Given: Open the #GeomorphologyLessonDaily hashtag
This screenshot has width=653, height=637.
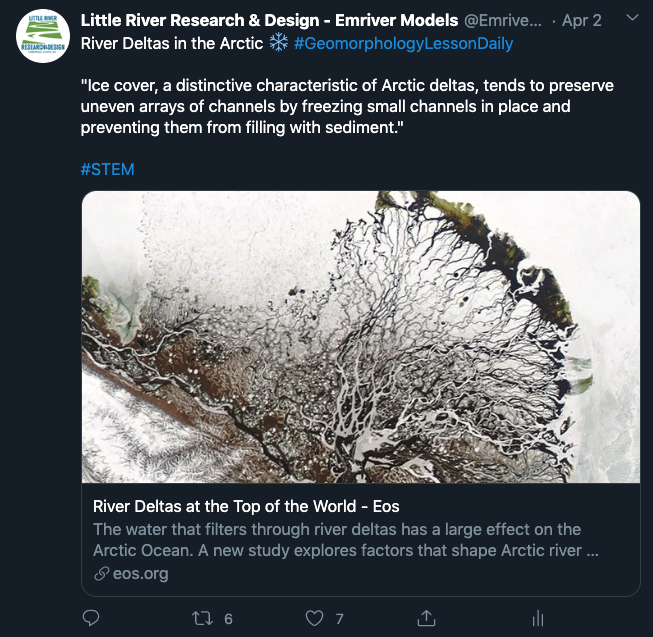Looking at the screenshot, I should 403,44.
